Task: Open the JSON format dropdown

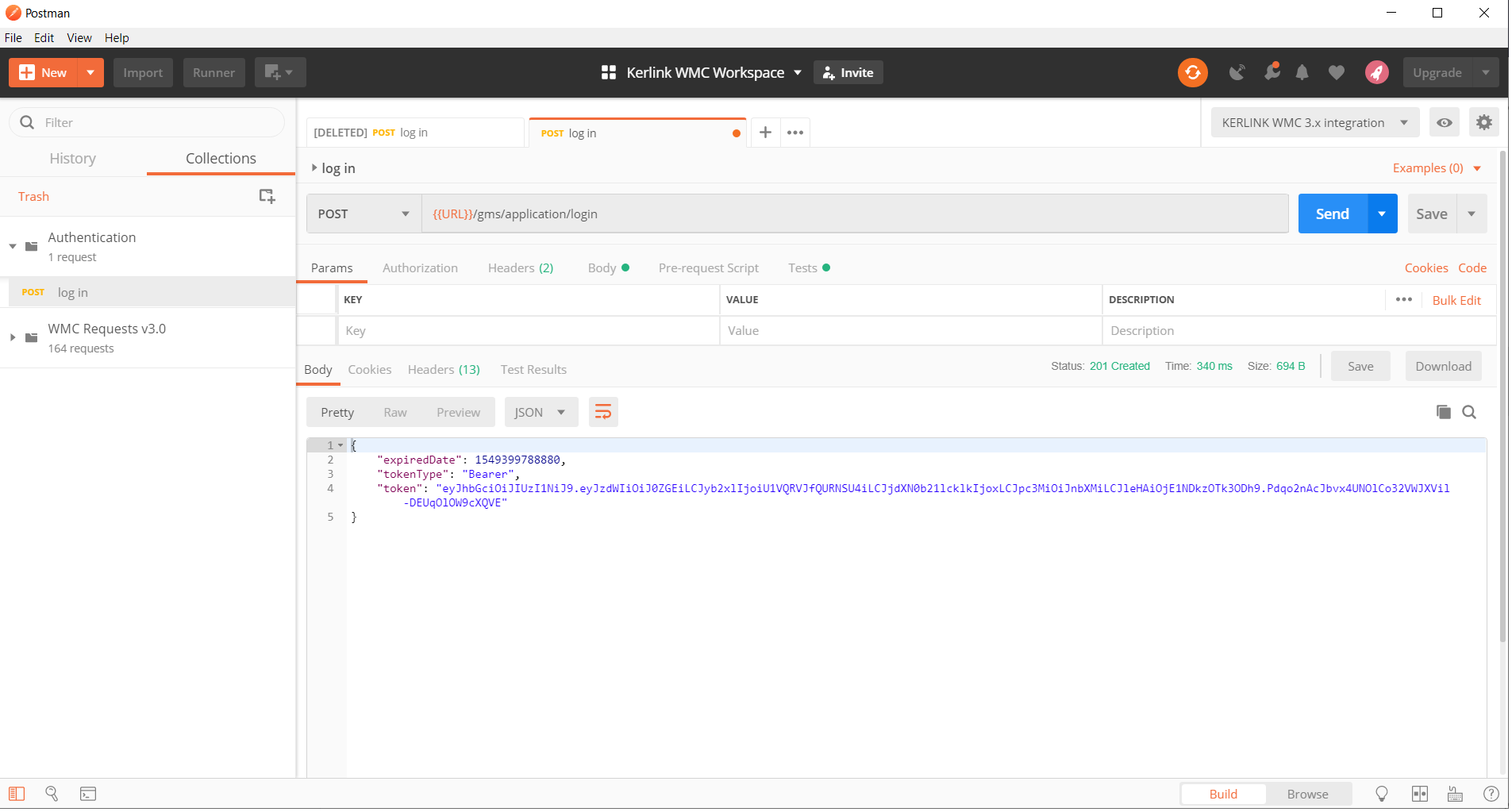Action: 541,412
